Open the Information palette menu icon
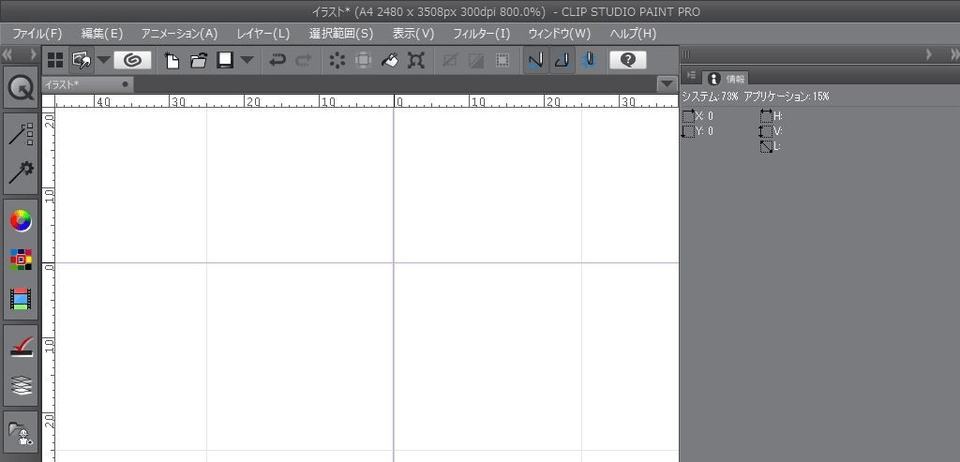Viewport: 960px width, 462px height. 691,75
